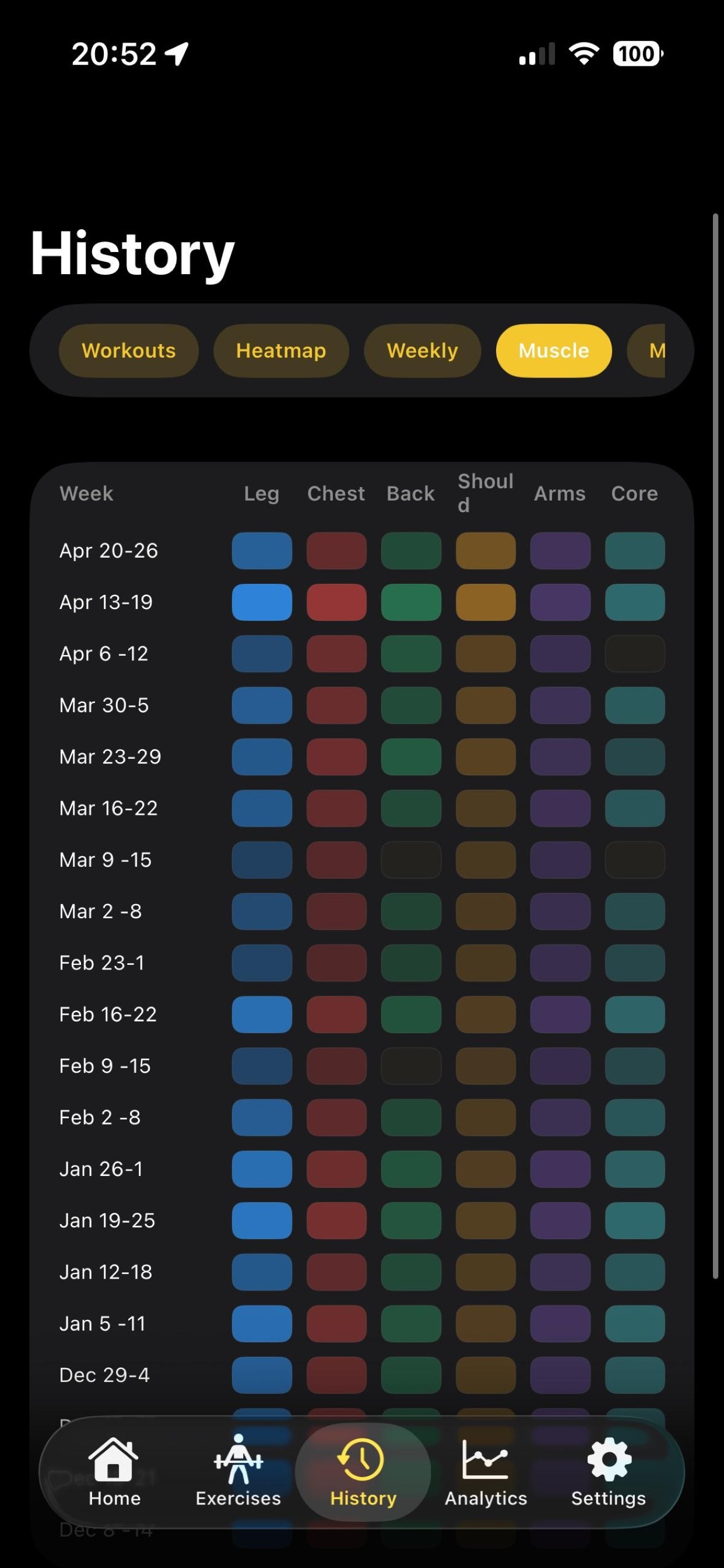Tap the green Back cell for Apr 13-19

coord(412,602)
